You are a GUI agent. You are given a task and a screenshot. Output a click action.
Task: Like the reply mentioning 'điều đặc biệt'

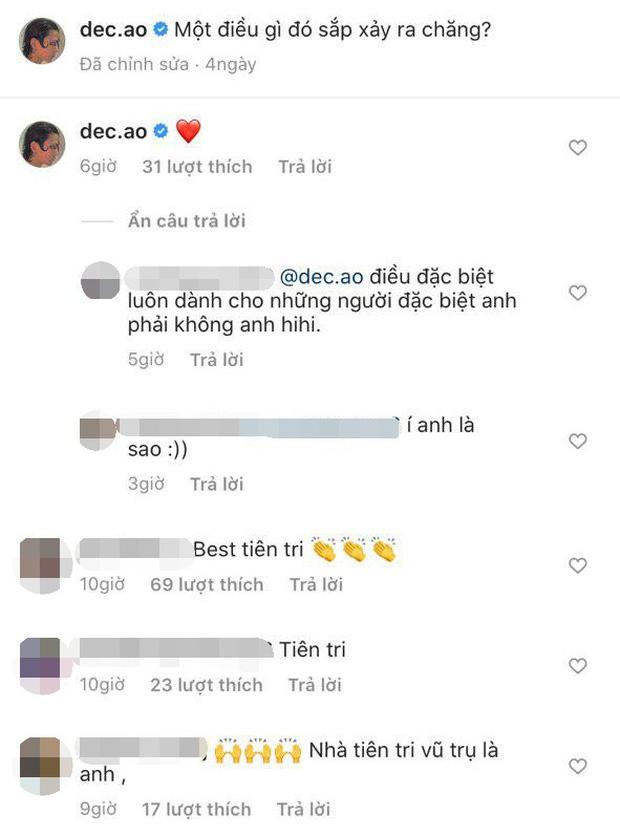coord(577,292)
